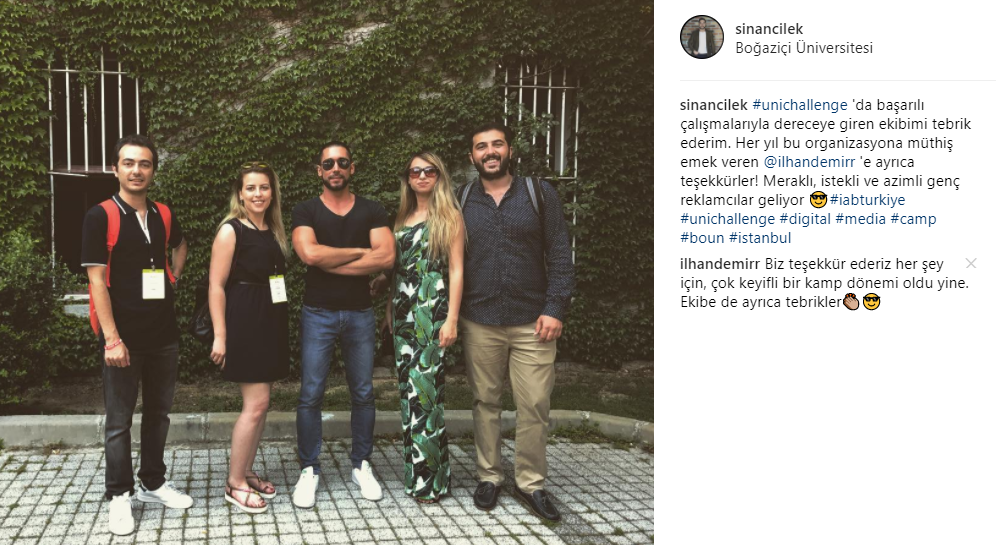Select the #media hashtag
1000x545 pixels.
[x=860, y=219]
